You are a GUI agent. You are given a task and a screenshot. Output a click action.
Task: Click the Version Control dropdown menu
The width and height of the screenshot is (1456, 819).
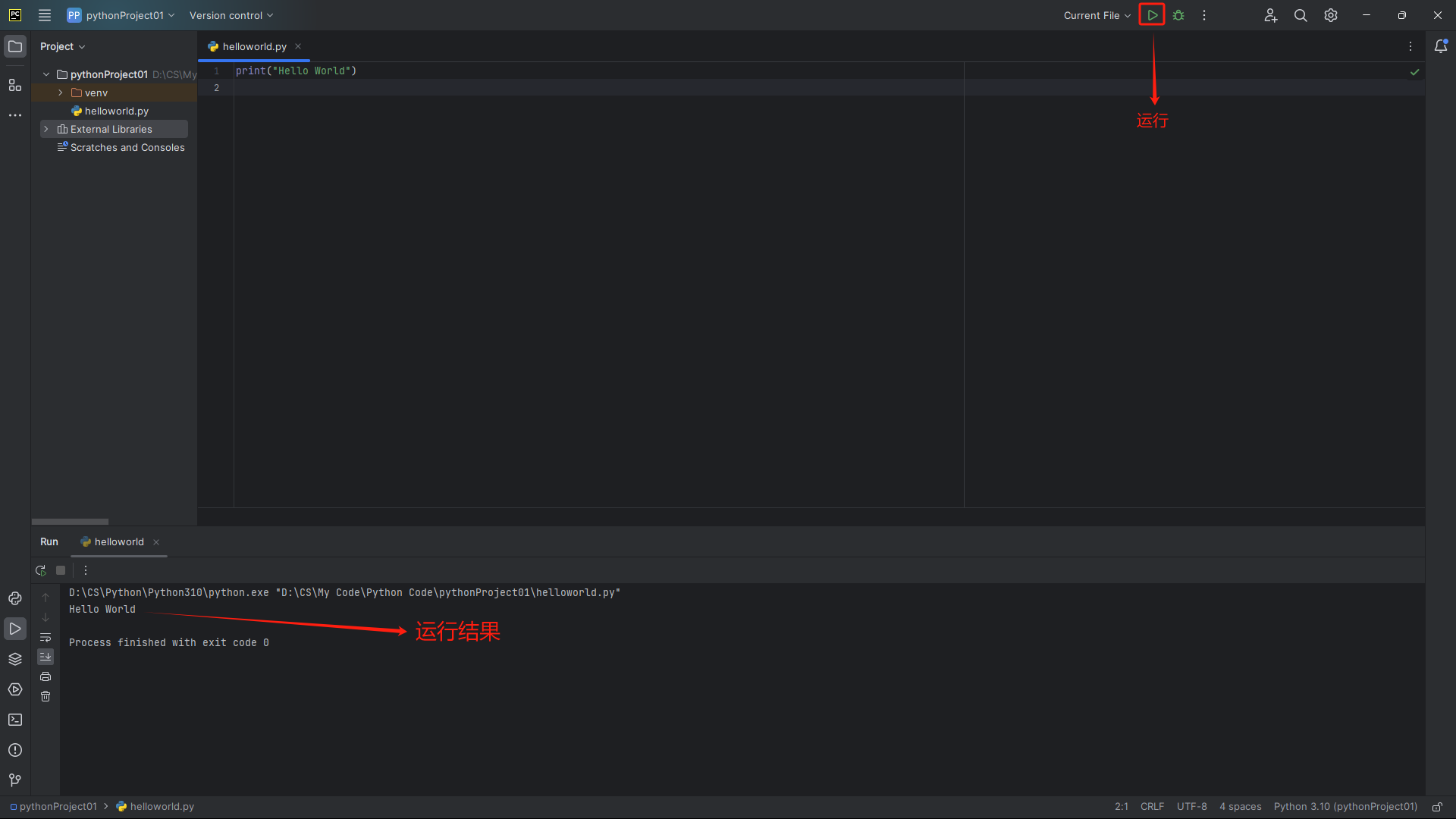point(231,15)
